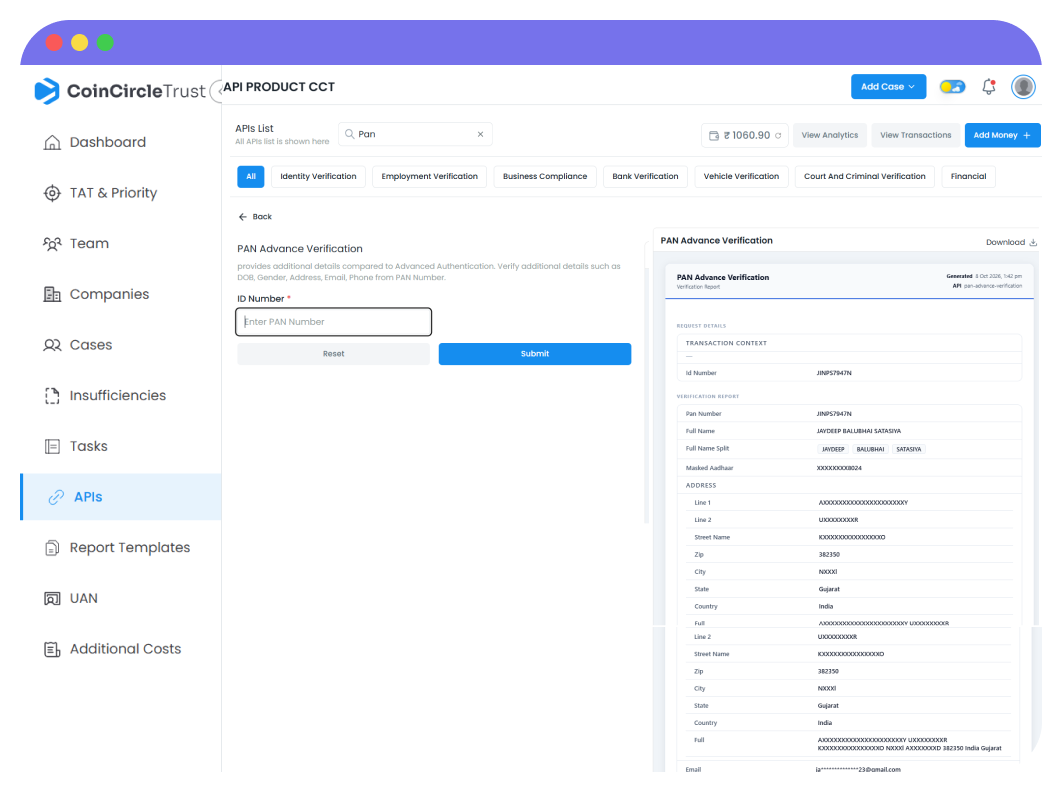Go Back to the APIs list

255,217
